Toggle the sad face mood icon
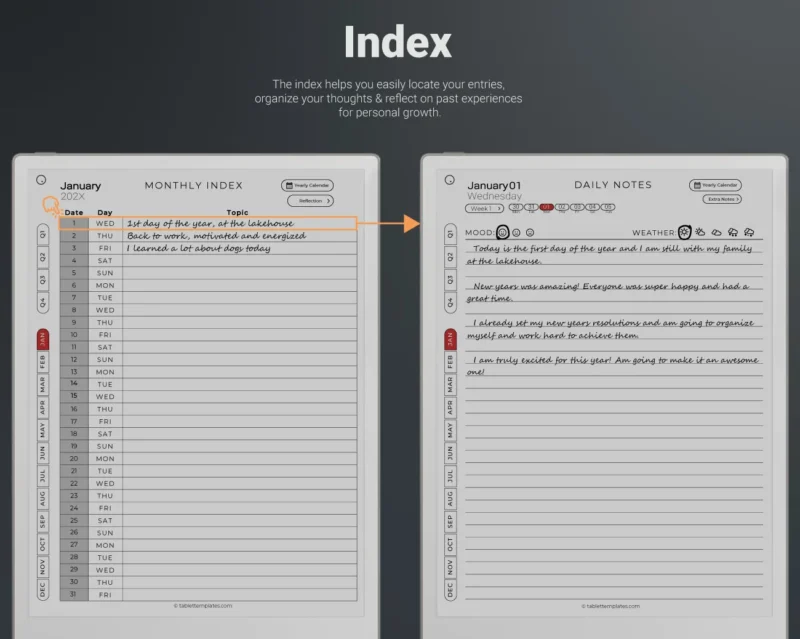 click(x=530, y=231)
